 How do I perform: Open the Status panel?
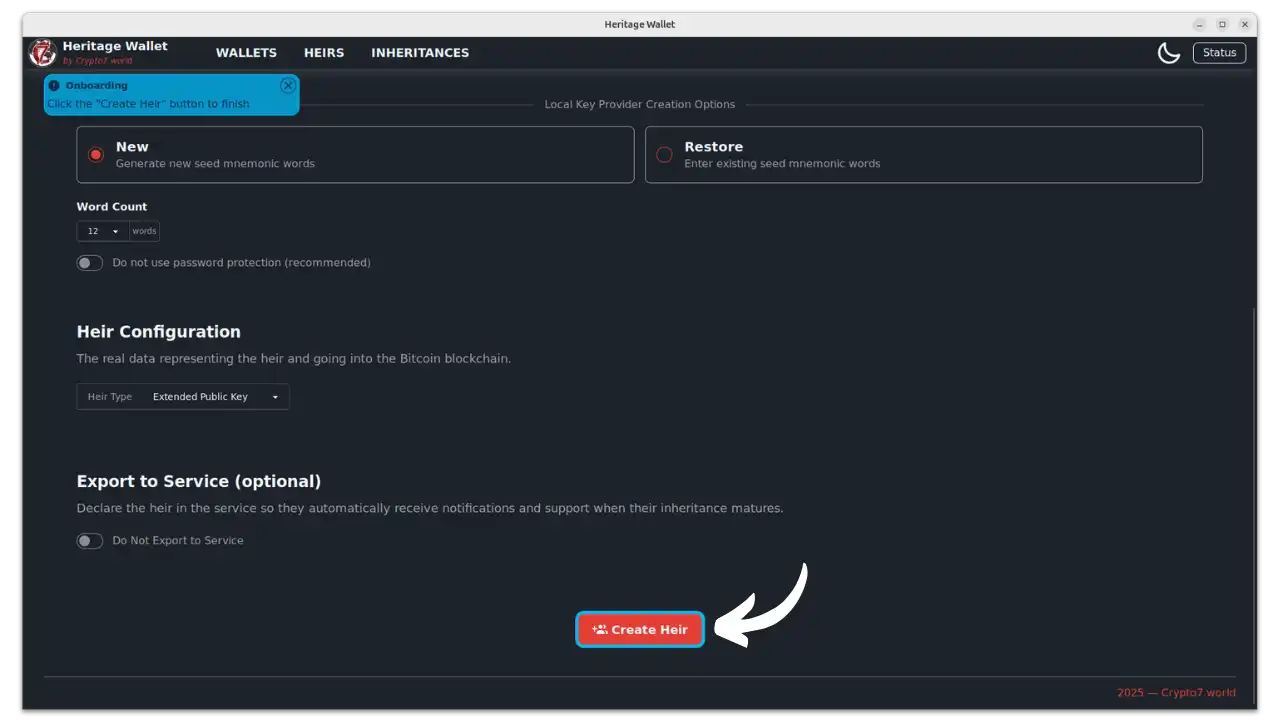click(1219, 52)
